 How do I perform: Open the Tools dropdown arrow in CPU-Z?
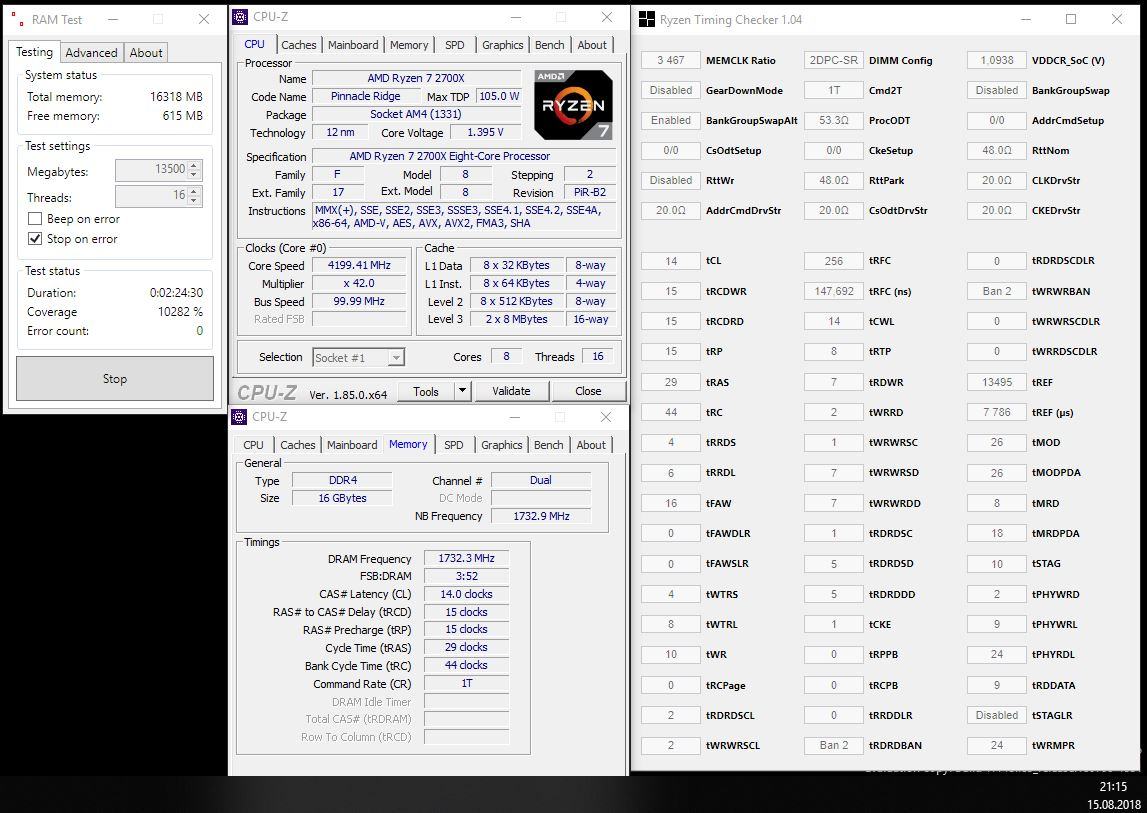click(x=462, y=391)
